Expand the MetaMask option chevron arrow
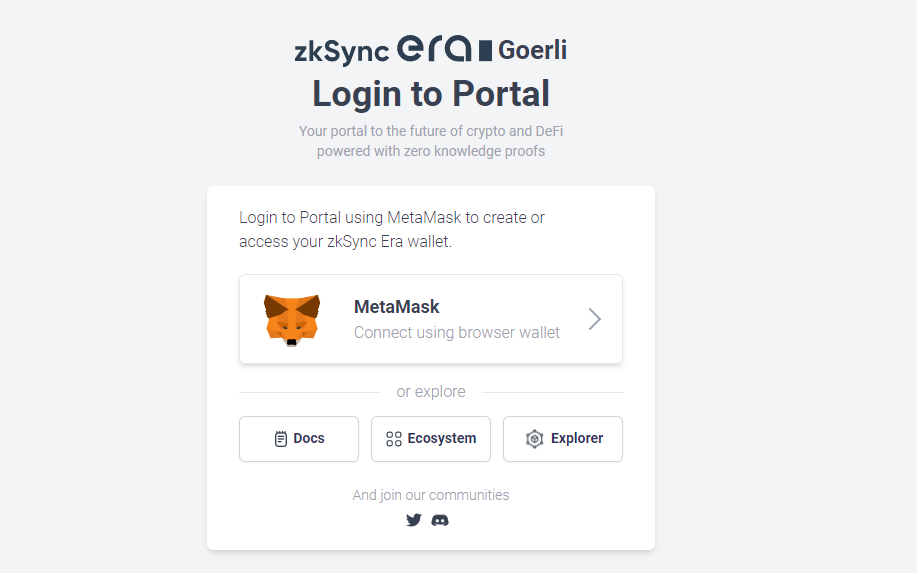The height and width of the screenshot is (573, 917). [x=595, y=319]
